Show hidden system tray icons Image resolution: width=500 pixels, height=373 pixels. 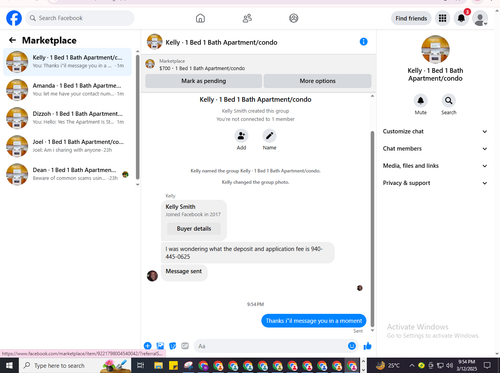pos(412,365)
